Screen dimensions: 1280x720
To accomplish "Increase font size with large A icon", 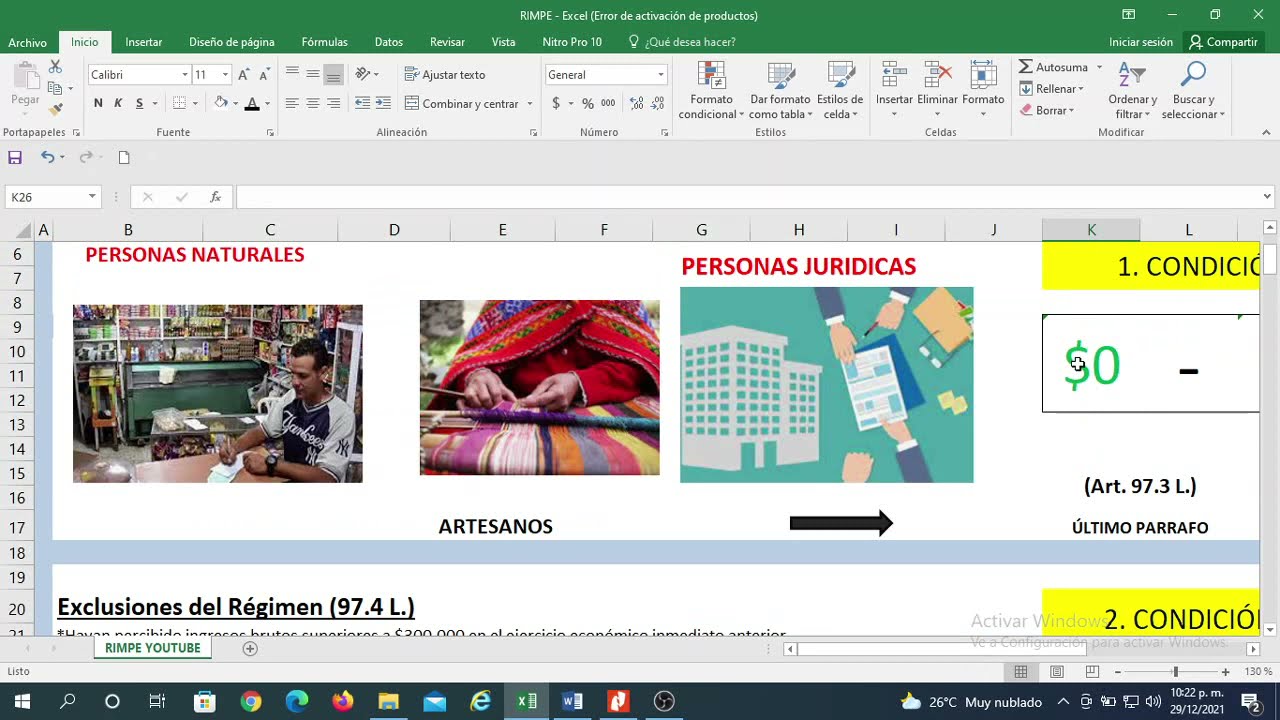I will click(x=243, y=75).
